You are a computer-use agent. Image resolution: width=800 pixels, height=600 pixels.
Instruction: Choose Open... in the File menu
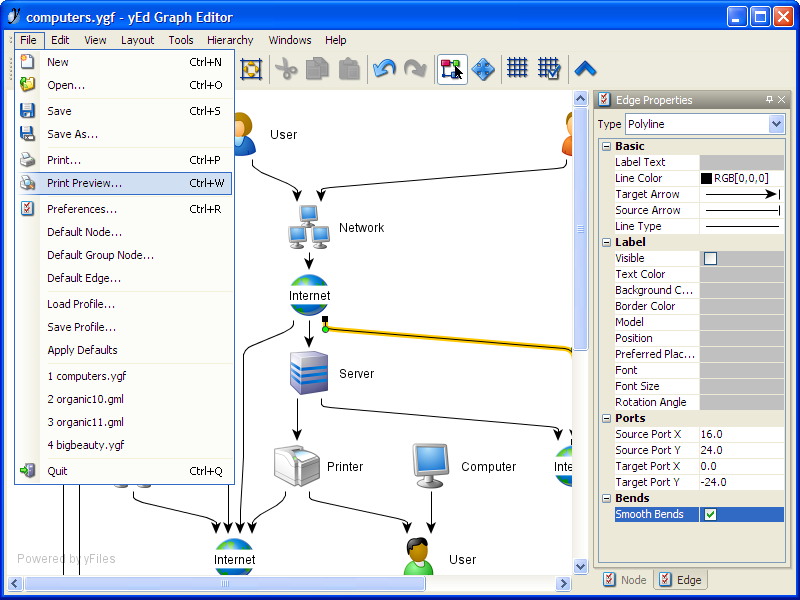(x=124, y=85)
